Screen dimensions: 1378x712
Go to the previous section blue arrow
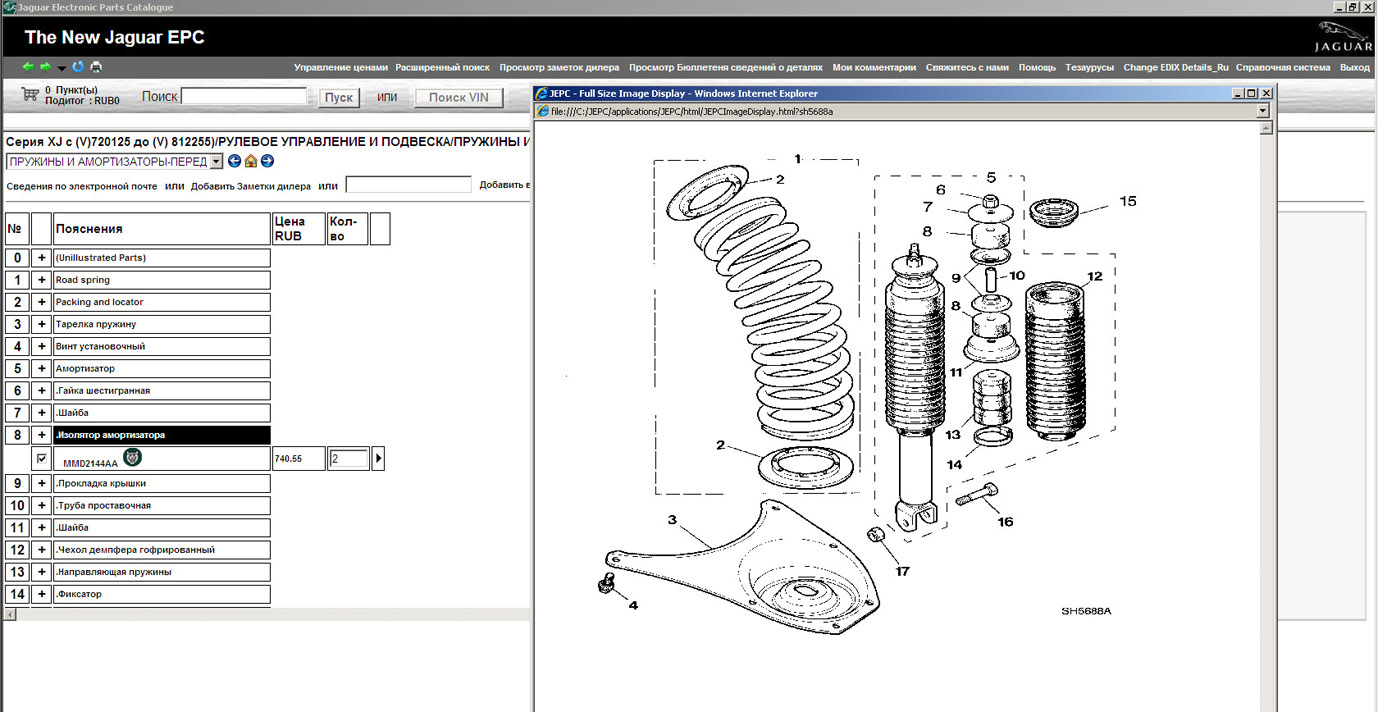[234, 161]
